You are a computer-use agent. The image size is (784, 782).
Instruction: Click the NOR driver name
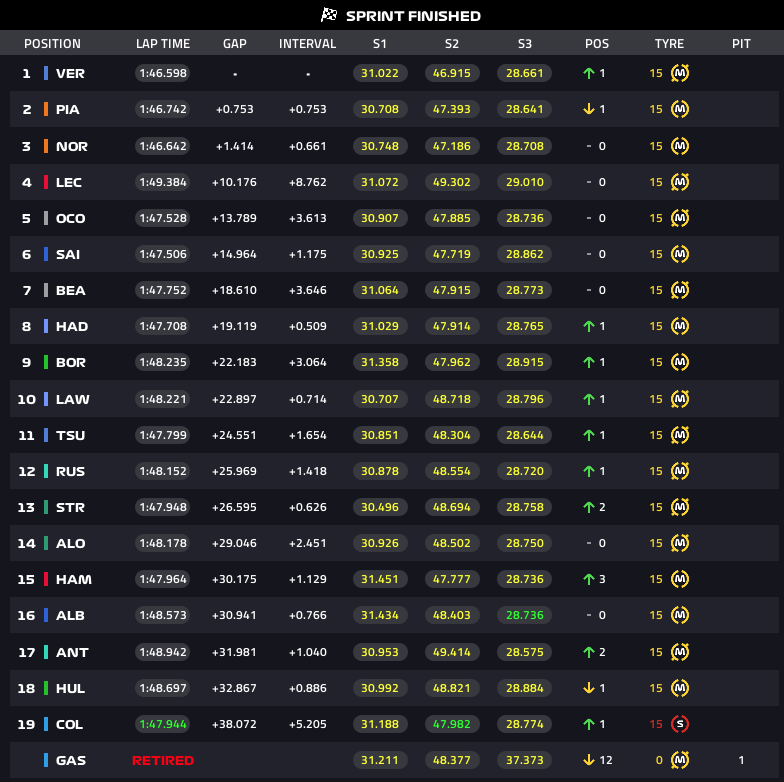[72, 146]
